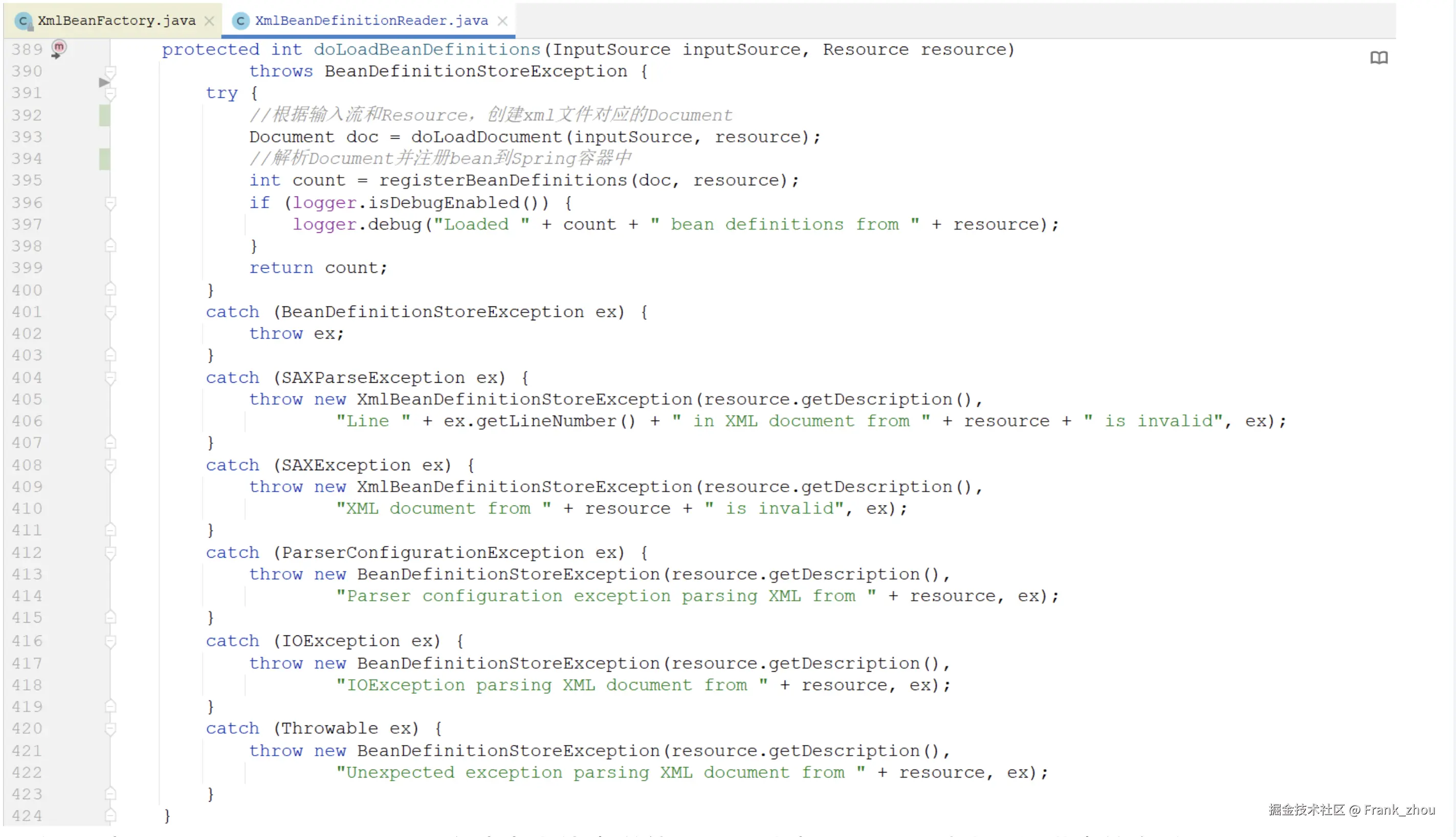
Task: Click the "throw ex;" statement
Action: pyautogui.click(x=297, y=334)
